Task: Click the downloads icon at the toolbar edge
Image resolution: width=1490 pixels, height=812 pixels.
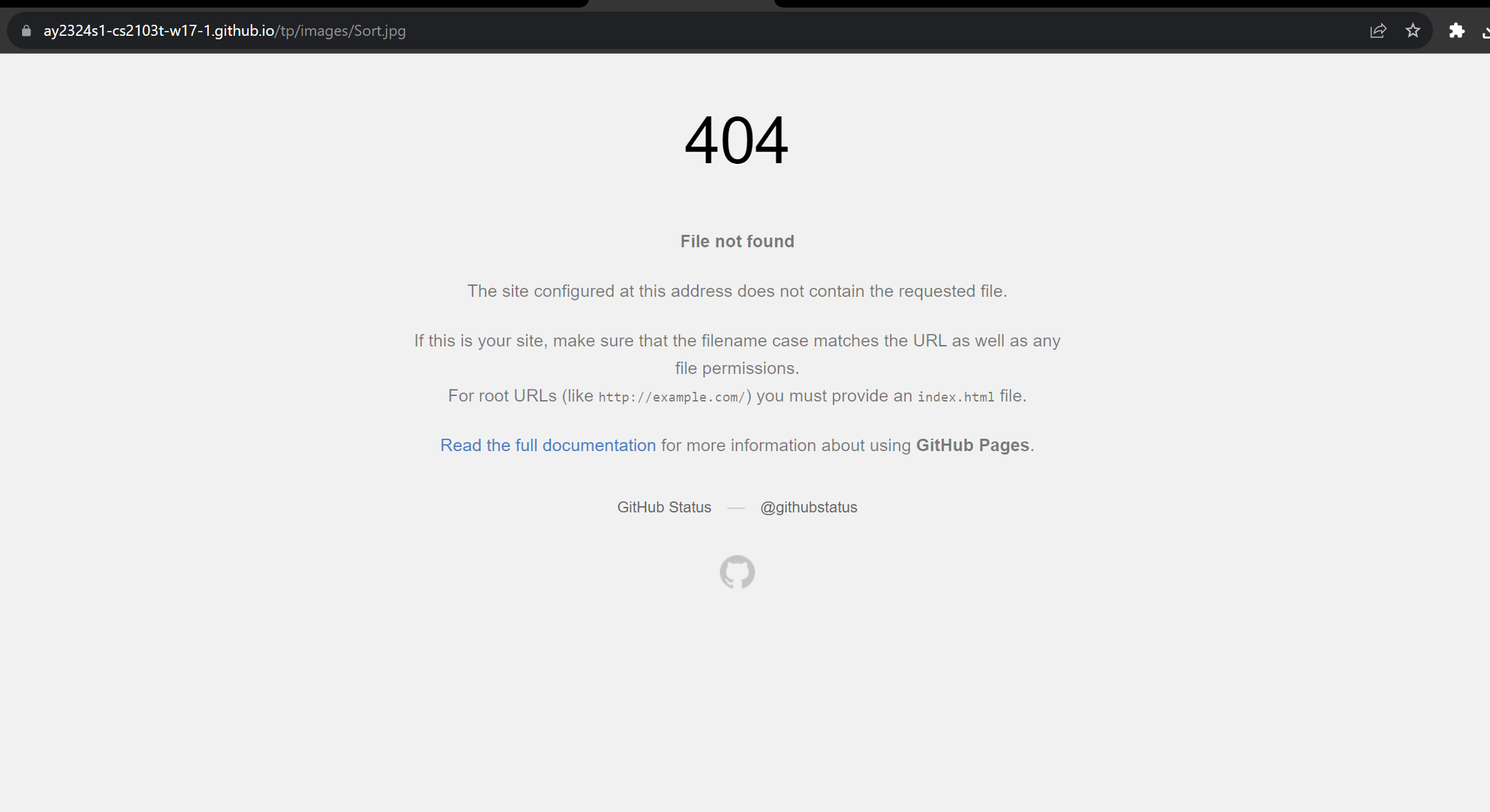Action: pyautogui.click(x=1486, y=31)
